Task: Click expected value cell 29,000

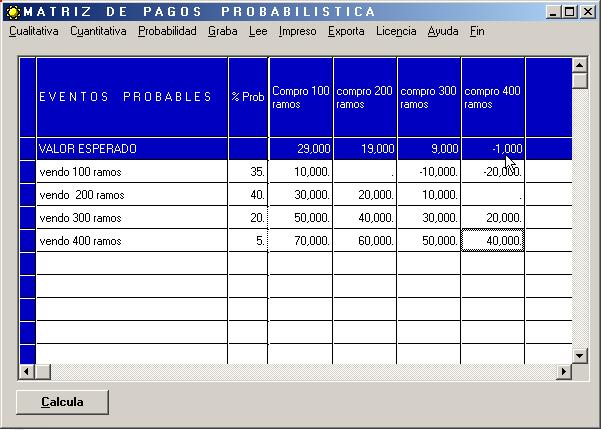Action: pyautogui.click(x=300, y=149)
